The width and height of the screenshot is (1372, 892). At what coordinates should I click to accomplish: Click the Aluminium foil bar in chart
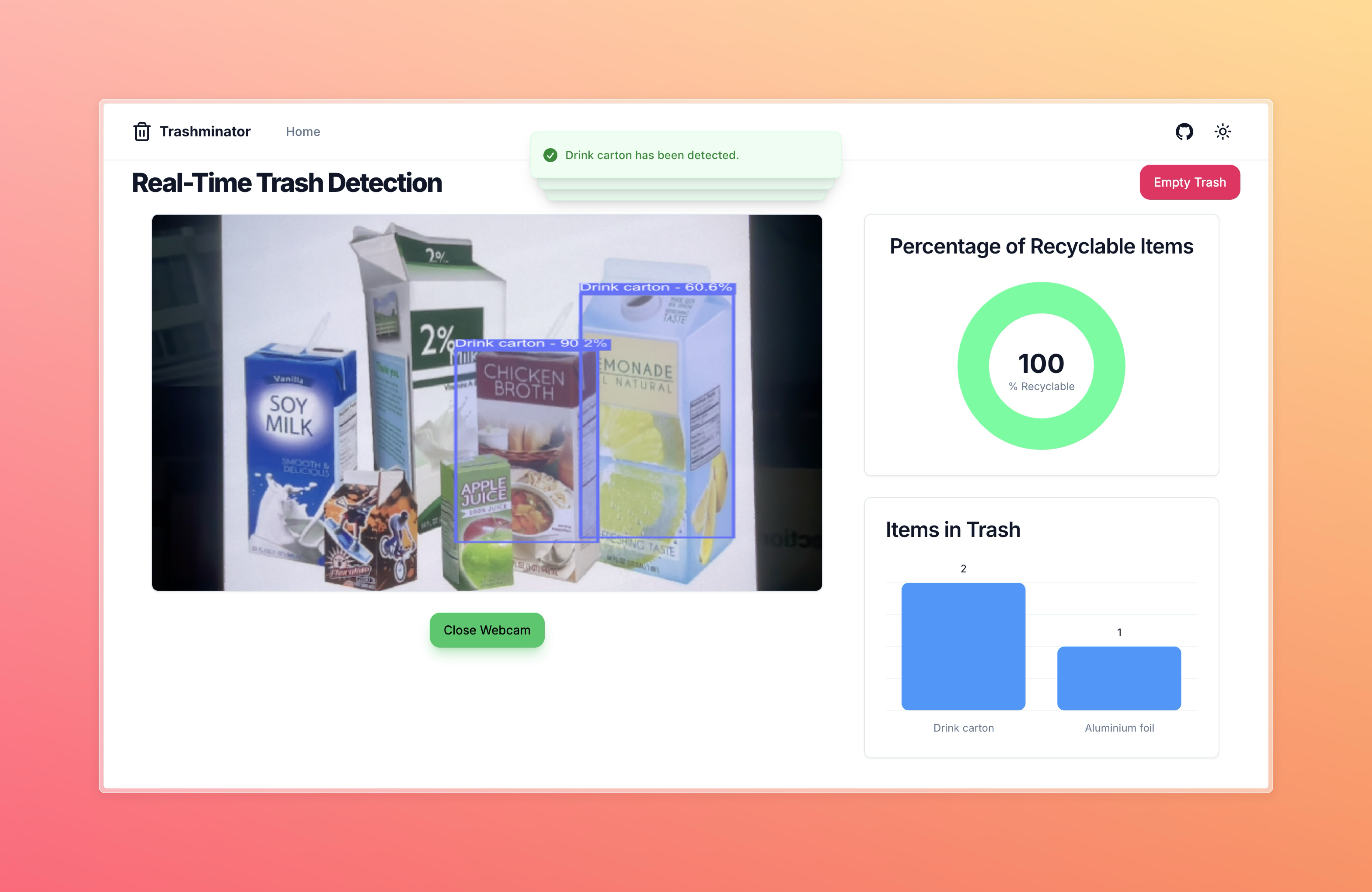tap(1118, 678)
